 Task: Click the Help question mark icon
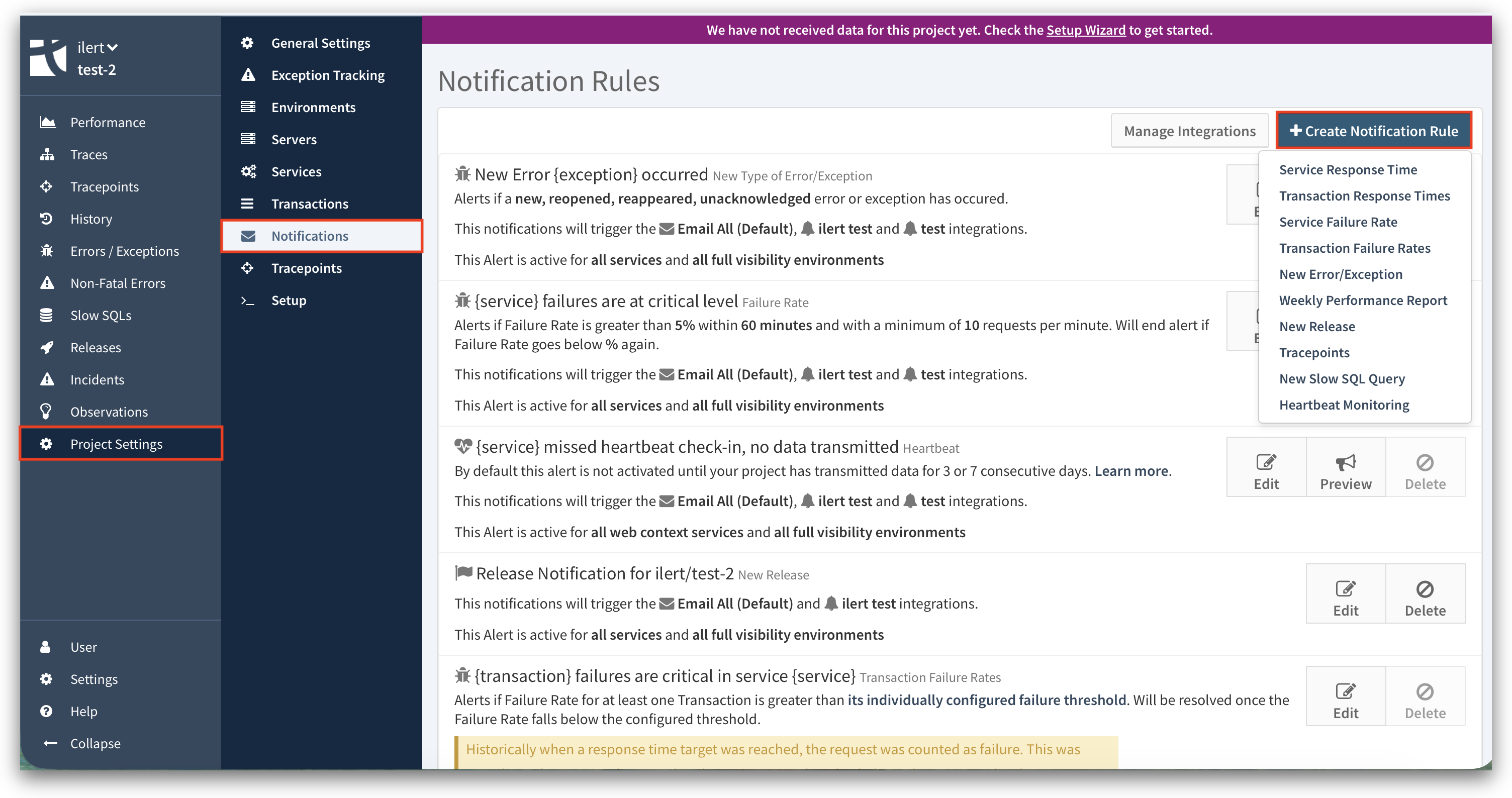[x=46, y=711]
